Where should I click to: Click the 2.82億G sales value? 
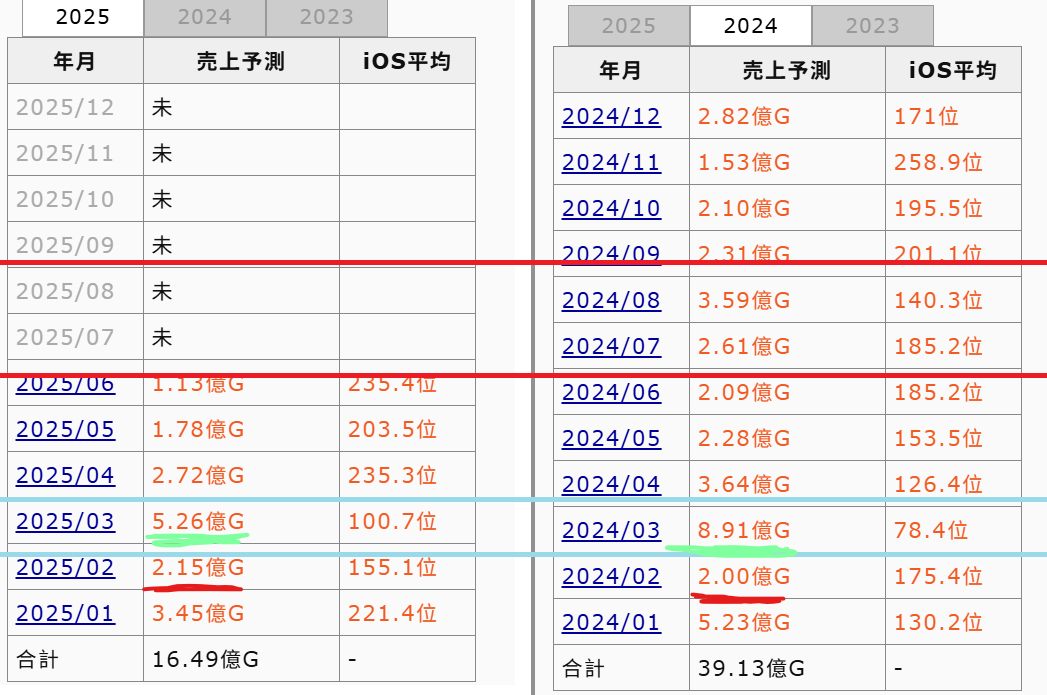tap(744, 116)
